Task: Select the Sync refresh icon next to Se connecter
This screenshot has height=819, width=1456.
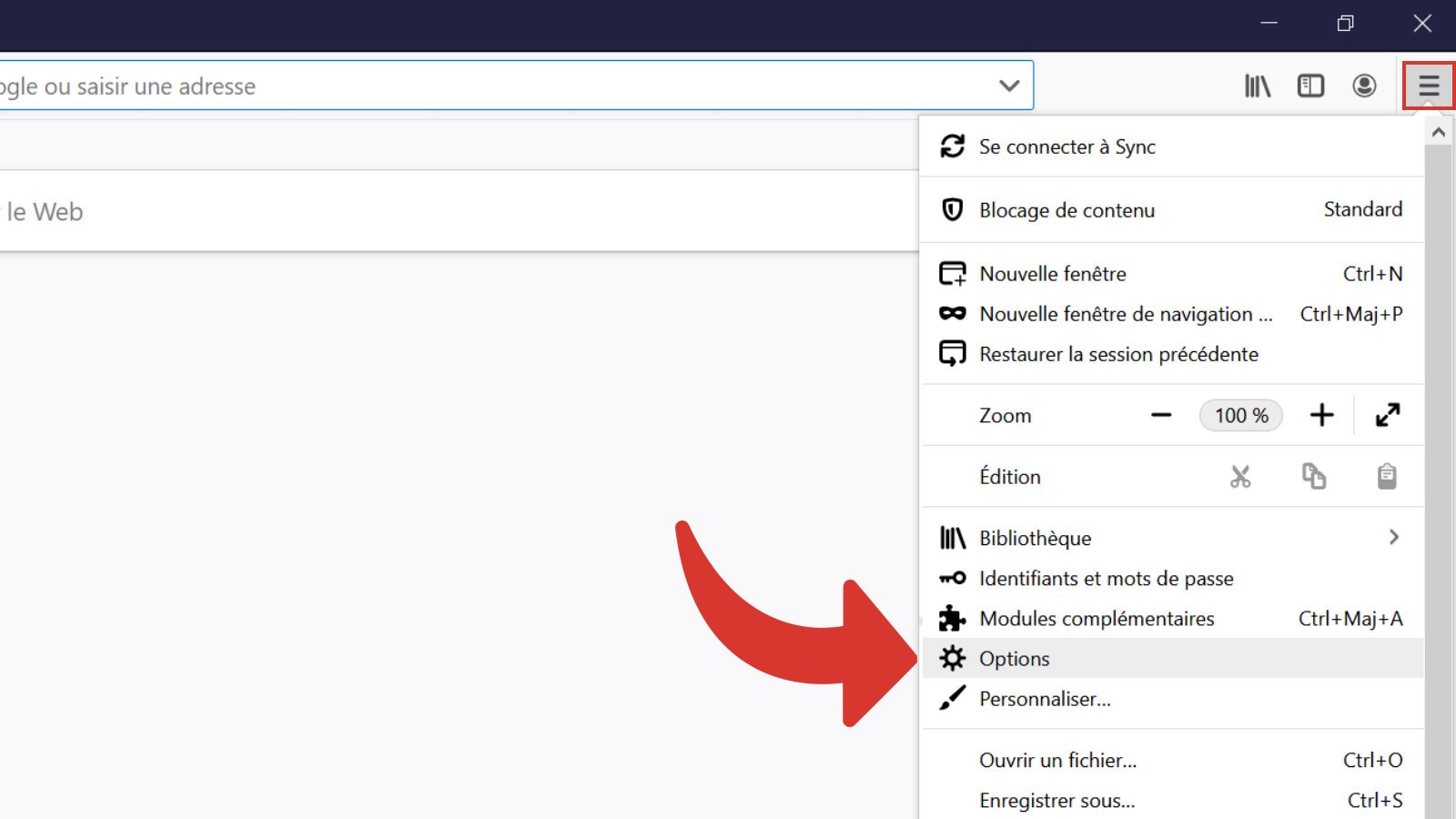Action: (x=953, y=145)
